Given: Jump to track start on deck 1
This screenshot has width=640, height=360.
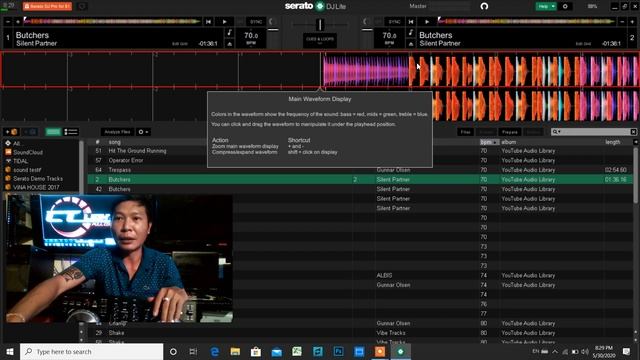Looking at the screenshot, I should [x=209, y=22].
